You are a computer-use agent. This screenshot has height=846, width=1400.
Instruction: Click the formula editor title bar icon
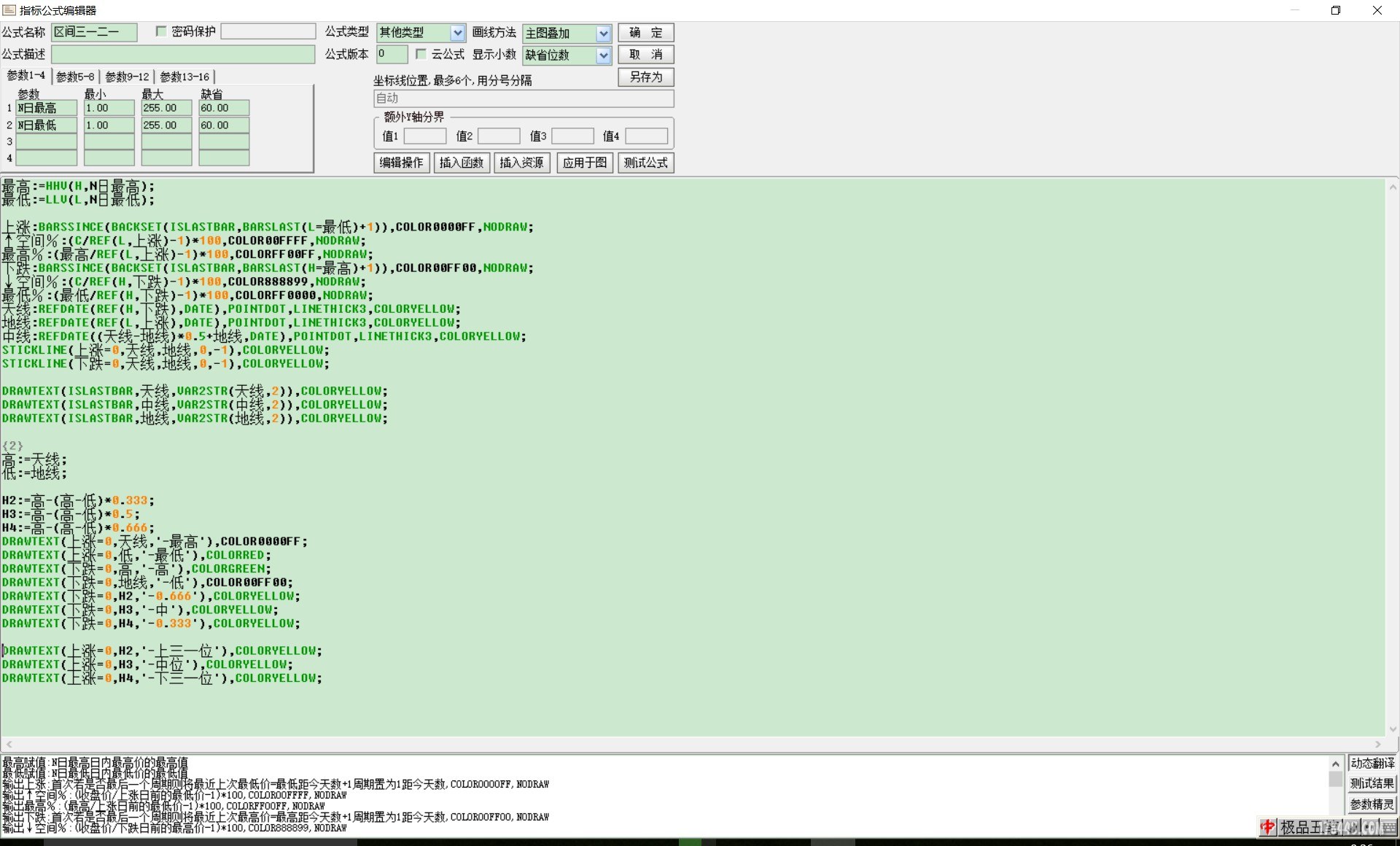point(9,10)
